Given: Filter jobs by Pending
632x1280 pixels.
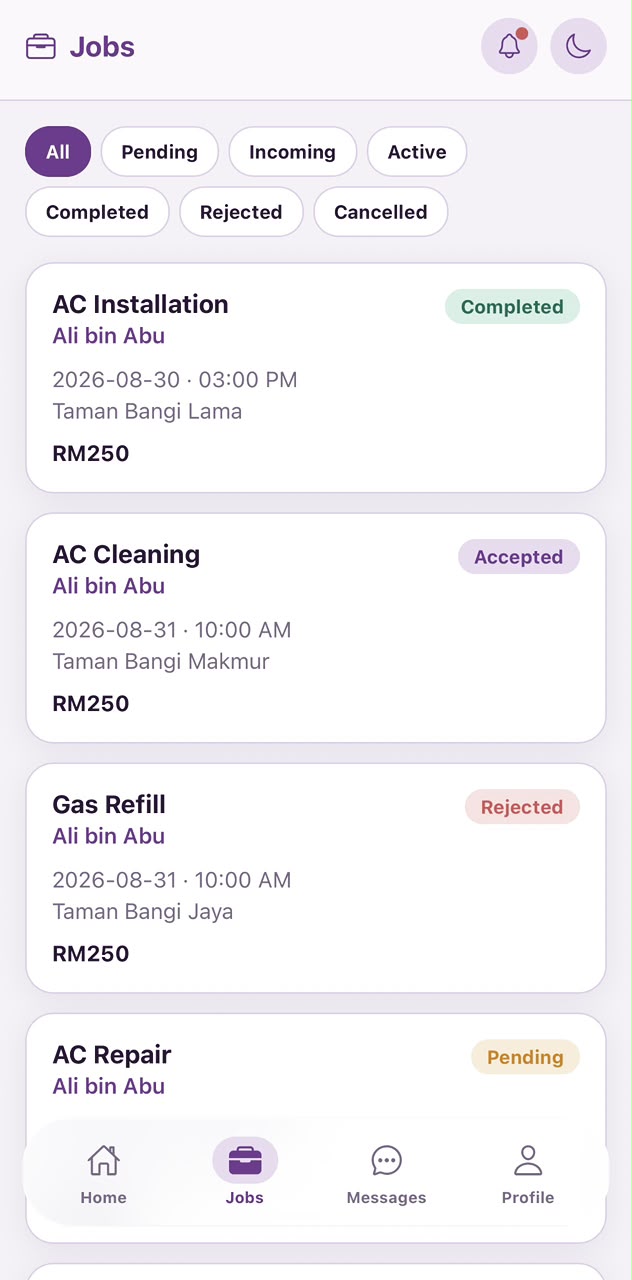Looking at the screenshot, I should pyautogui.click(x=160, y=152).
